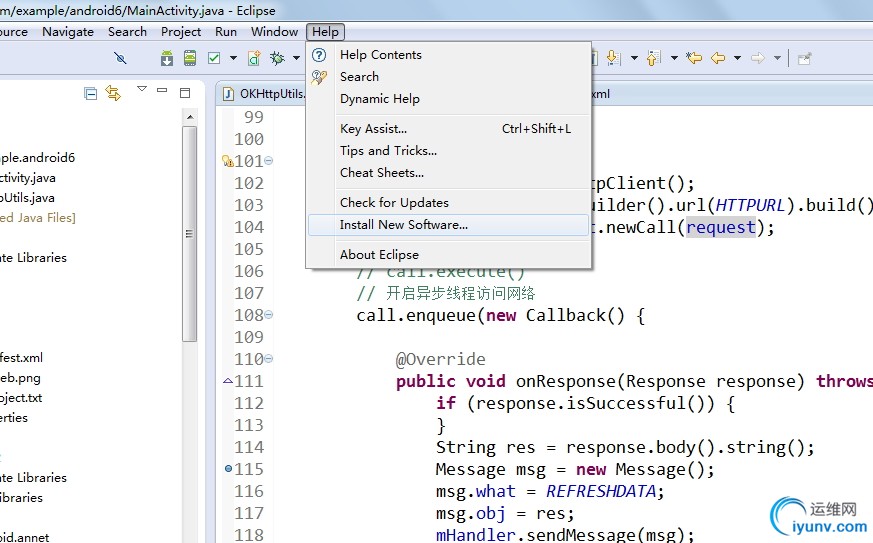Select Search in the Help dropdown

tap(449, 76)
